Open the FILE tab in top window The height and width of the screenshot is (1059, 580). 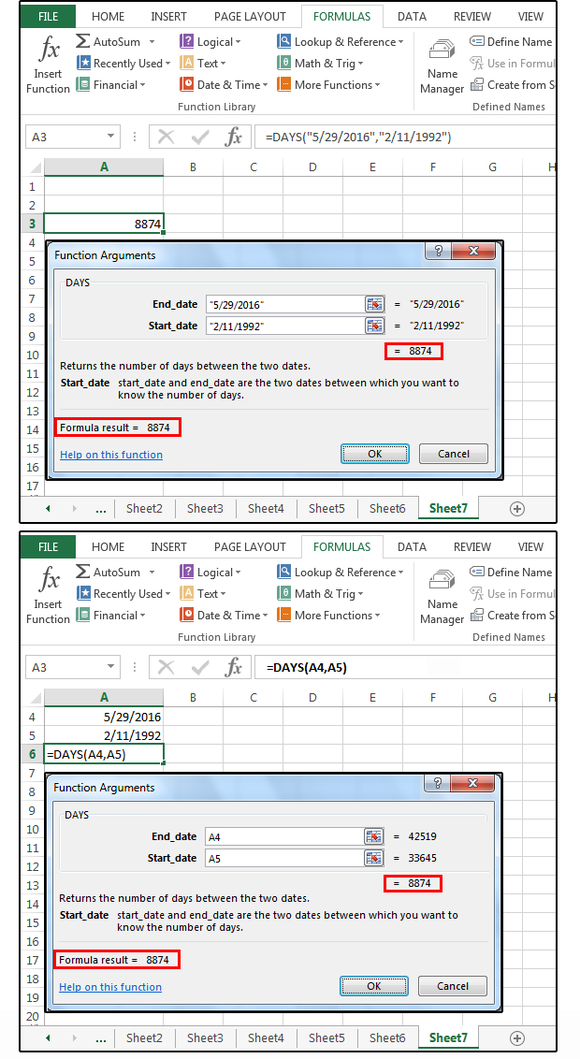[x=48, y=17]
